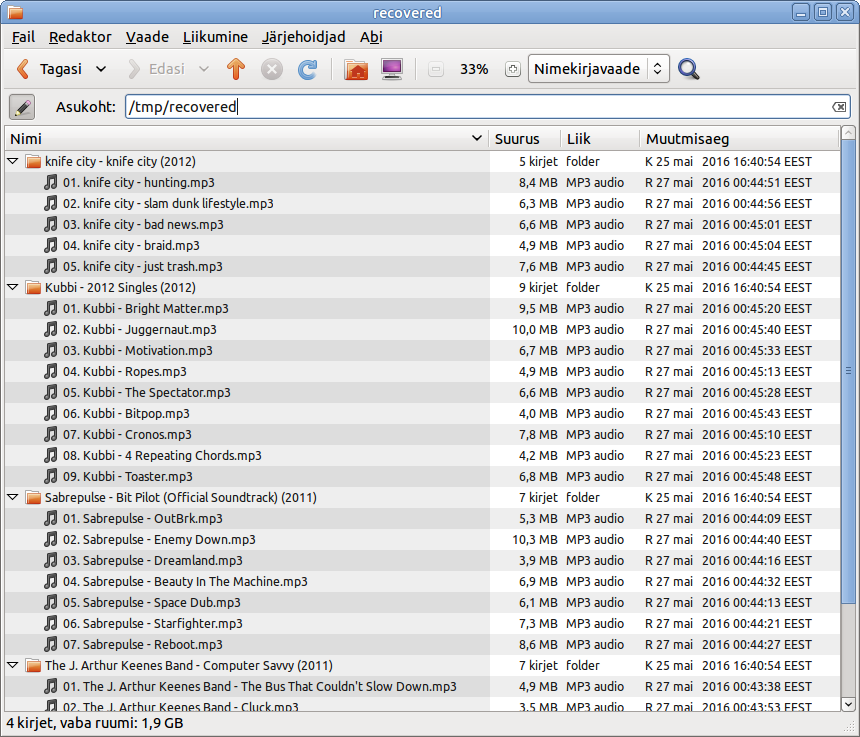Select the knife city (2012) folder icon
This screenshot has width=860, height=737.
click(x=33, y=161)
